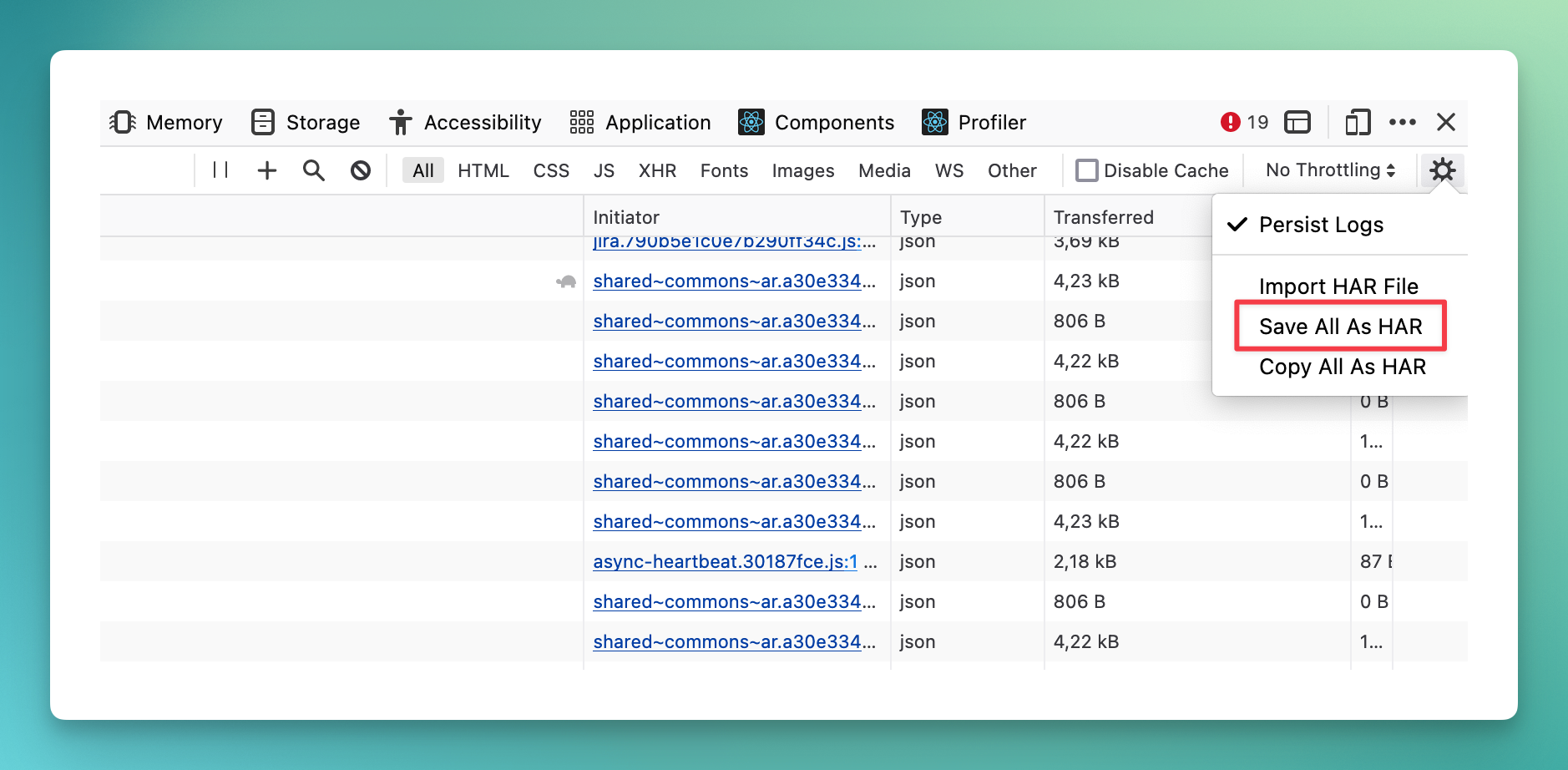Open the network search magnifier
The width and height of the screenshot is (1568, 770).
314,170
